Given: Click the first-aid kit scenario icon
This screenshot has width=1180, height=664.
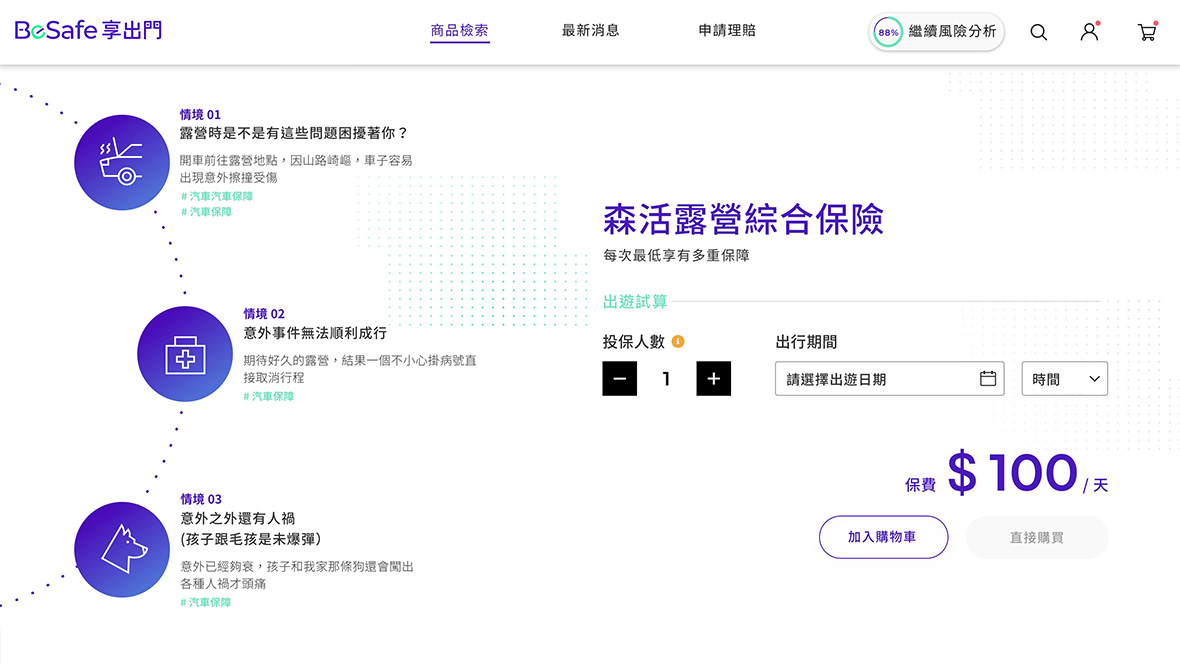Looking at the screenshot, I should (x=184, y=354).
